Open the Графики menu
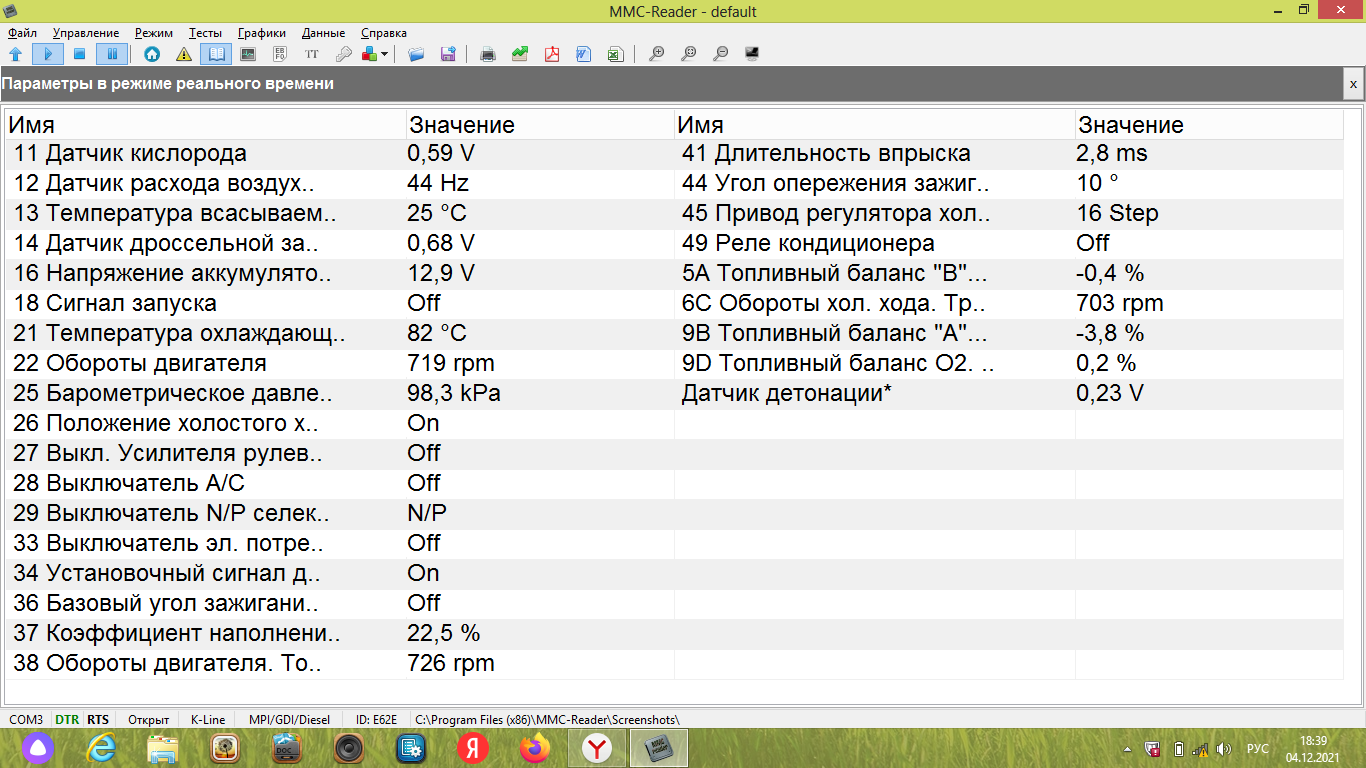1366x768 pixels. [x=262, y=33]
